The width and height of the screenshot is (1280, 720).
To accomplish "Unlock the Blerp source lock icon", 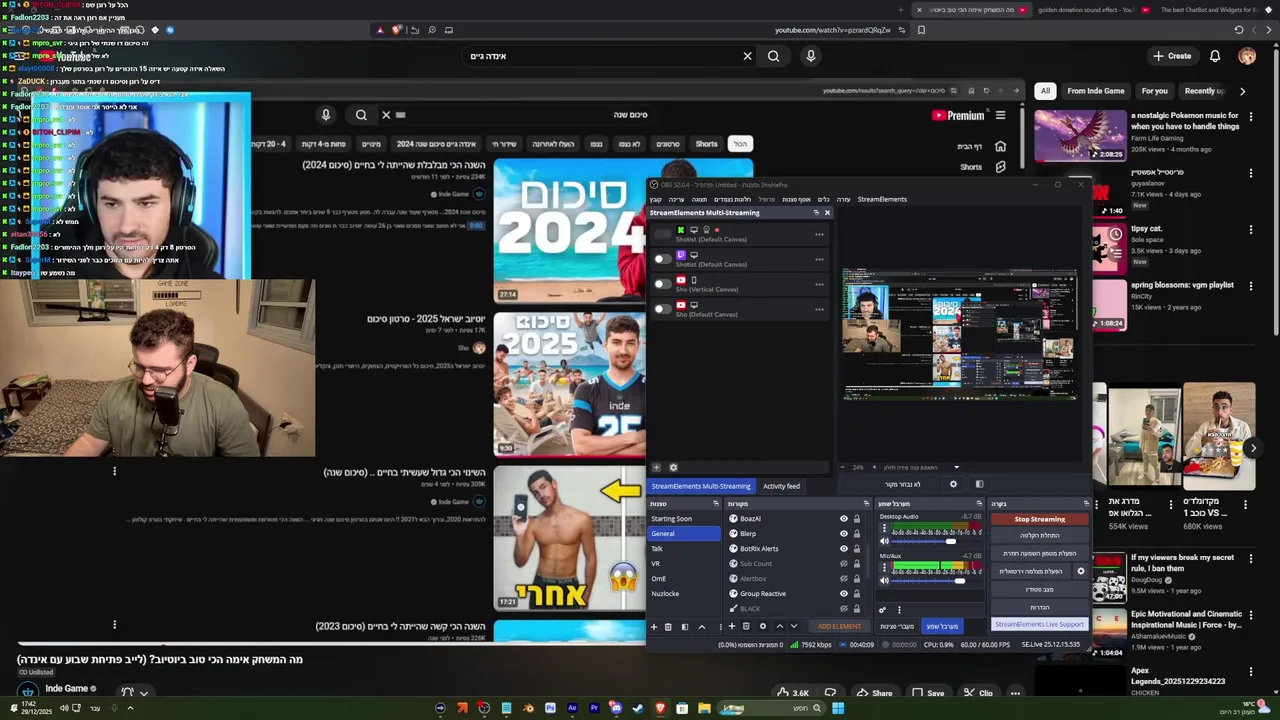I will pos(857,534).
